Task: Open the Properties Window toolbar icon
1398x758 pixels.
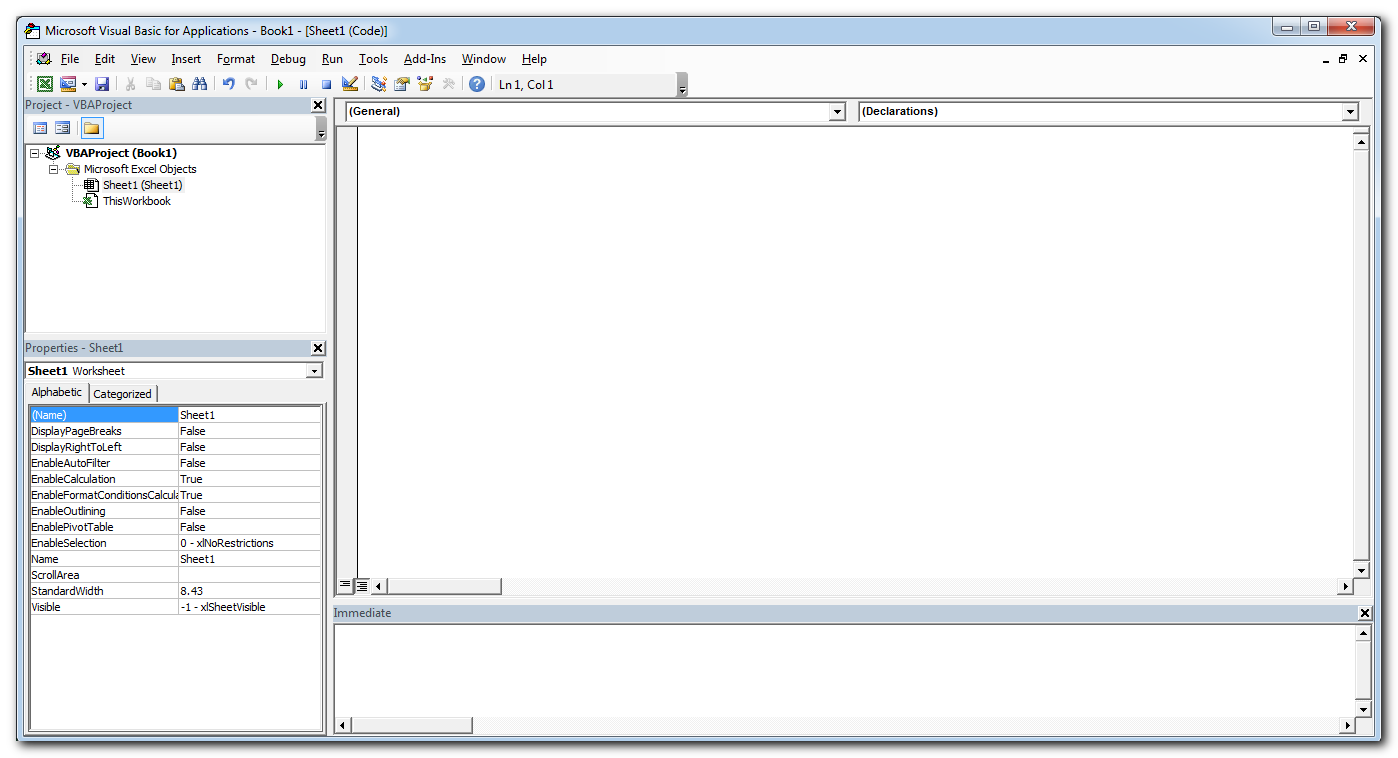Action: coord(402,85)
